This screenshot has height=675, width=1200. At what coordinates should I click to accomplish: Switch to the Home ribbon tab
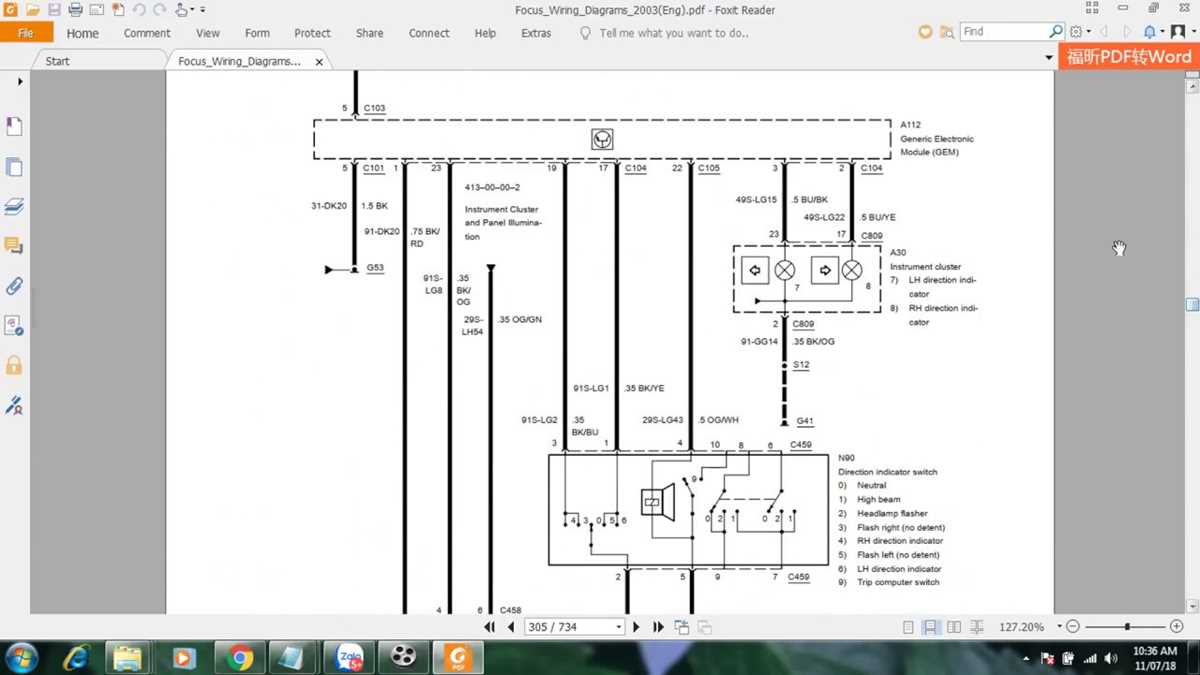[x=82, y=33]
